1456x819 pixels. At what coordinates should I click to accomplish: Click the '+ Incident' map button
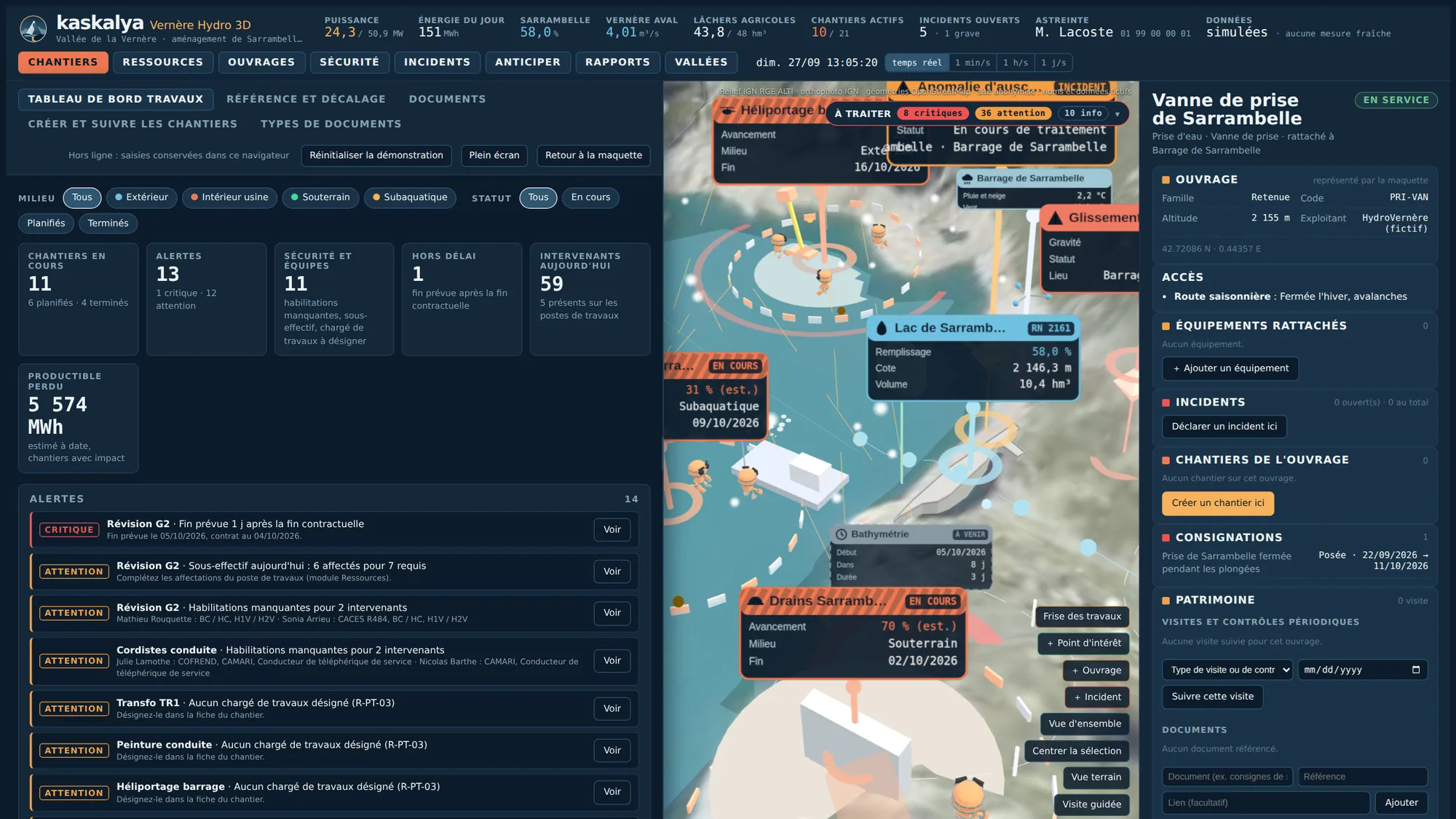point(1097,697)
